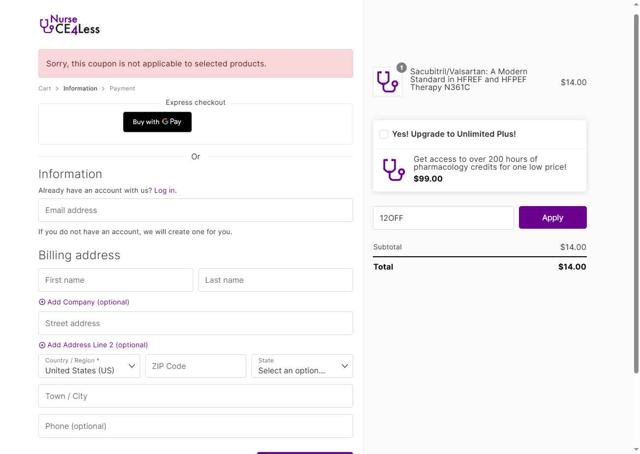Image resolution: width=640 pixels, height=454 pixels.
Task: Click the Subtotal $14.00 amount
Action: (573, 247)
